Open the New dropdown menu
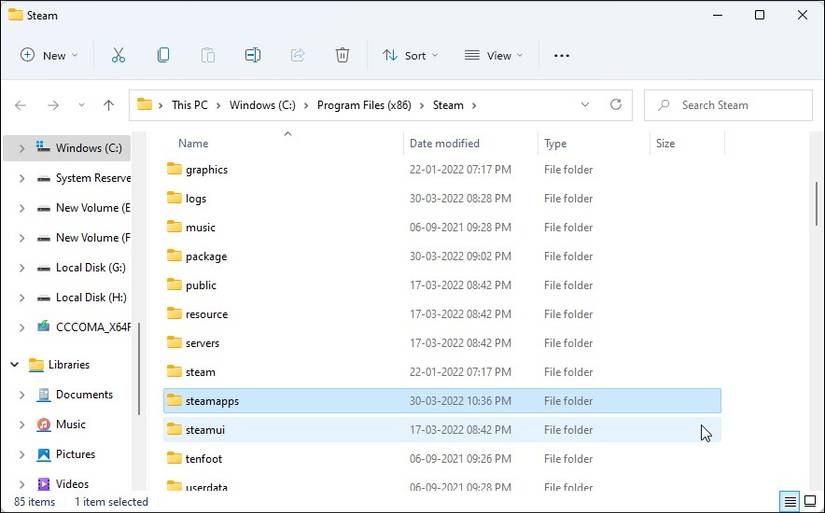The width and height of the screenshot is (825, 513). (49, 55)
